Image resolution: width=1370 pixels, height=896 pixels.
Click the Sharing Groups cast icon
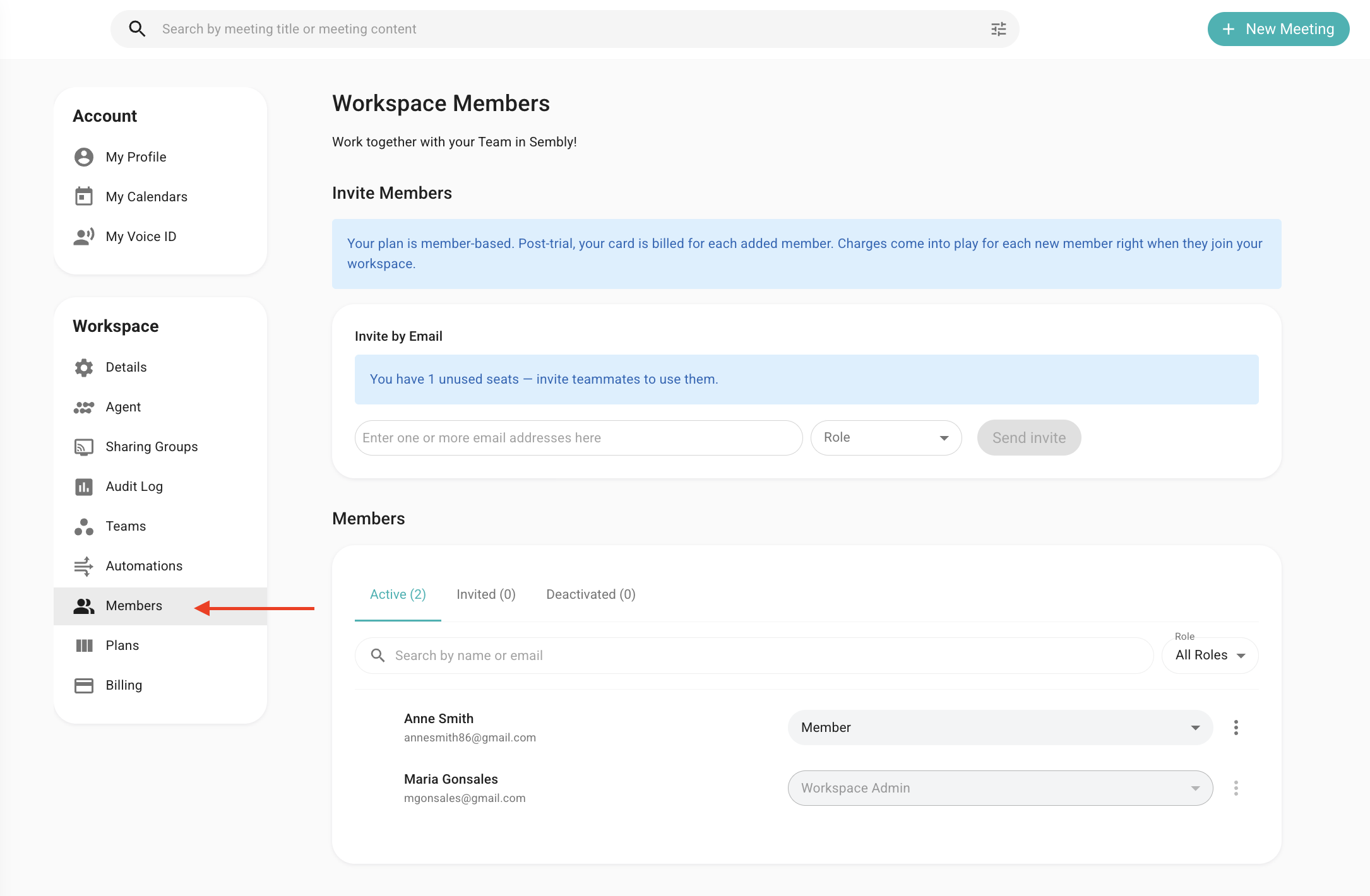pyautogui.click(x=84, y=447)
